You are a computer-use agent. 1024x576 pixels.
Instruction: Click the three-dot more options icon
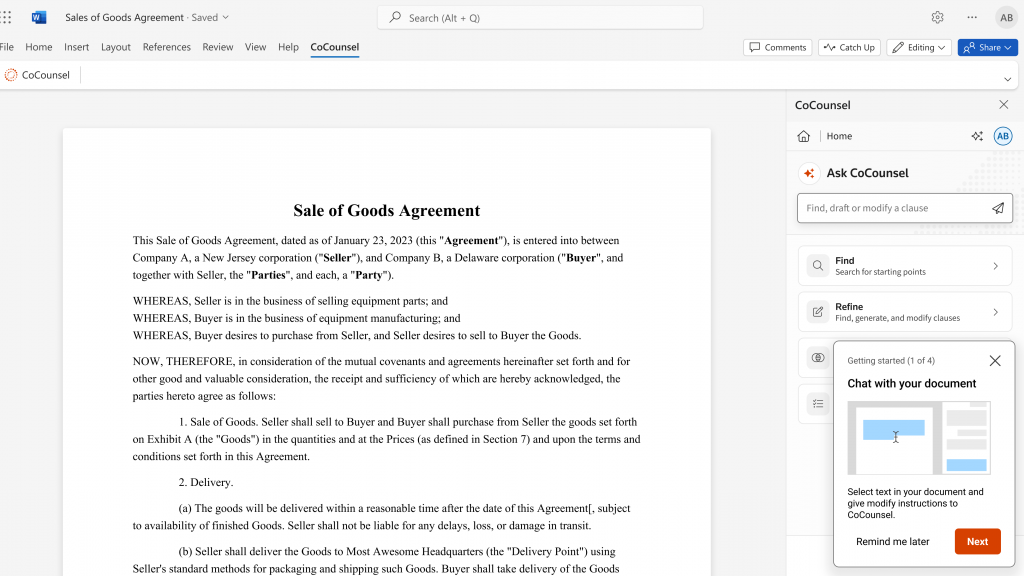[x=972, y=17]
